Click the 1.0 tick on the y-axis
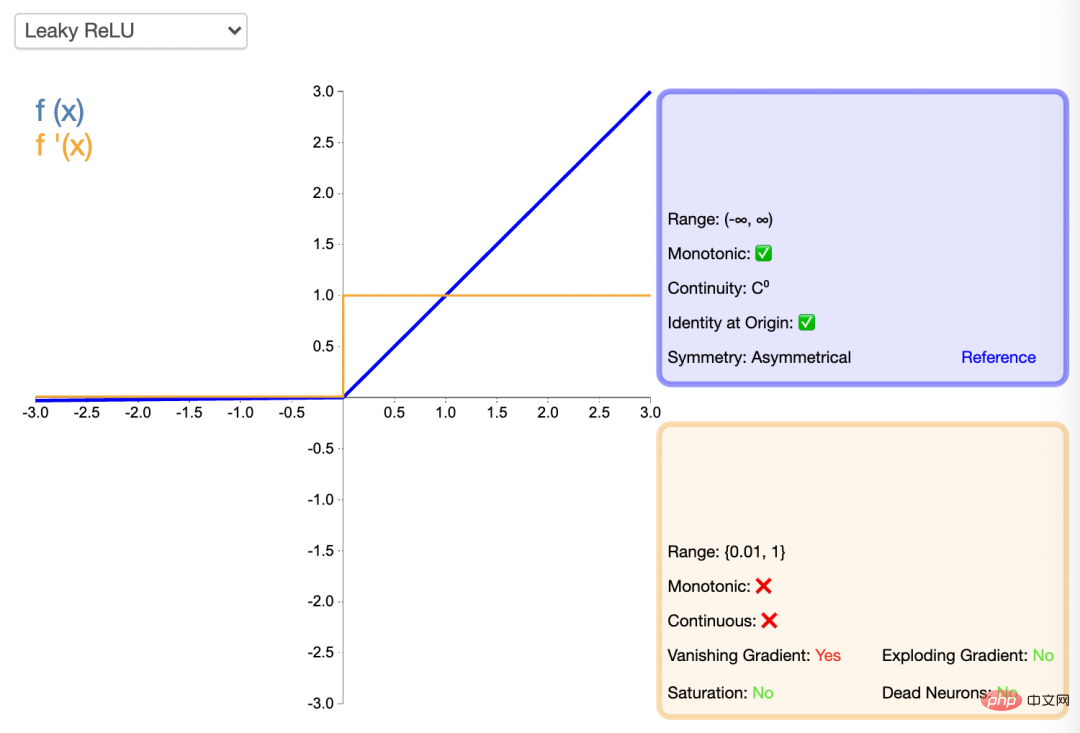This screenshot has width=1080, height=733. click(x=323, y=295)
